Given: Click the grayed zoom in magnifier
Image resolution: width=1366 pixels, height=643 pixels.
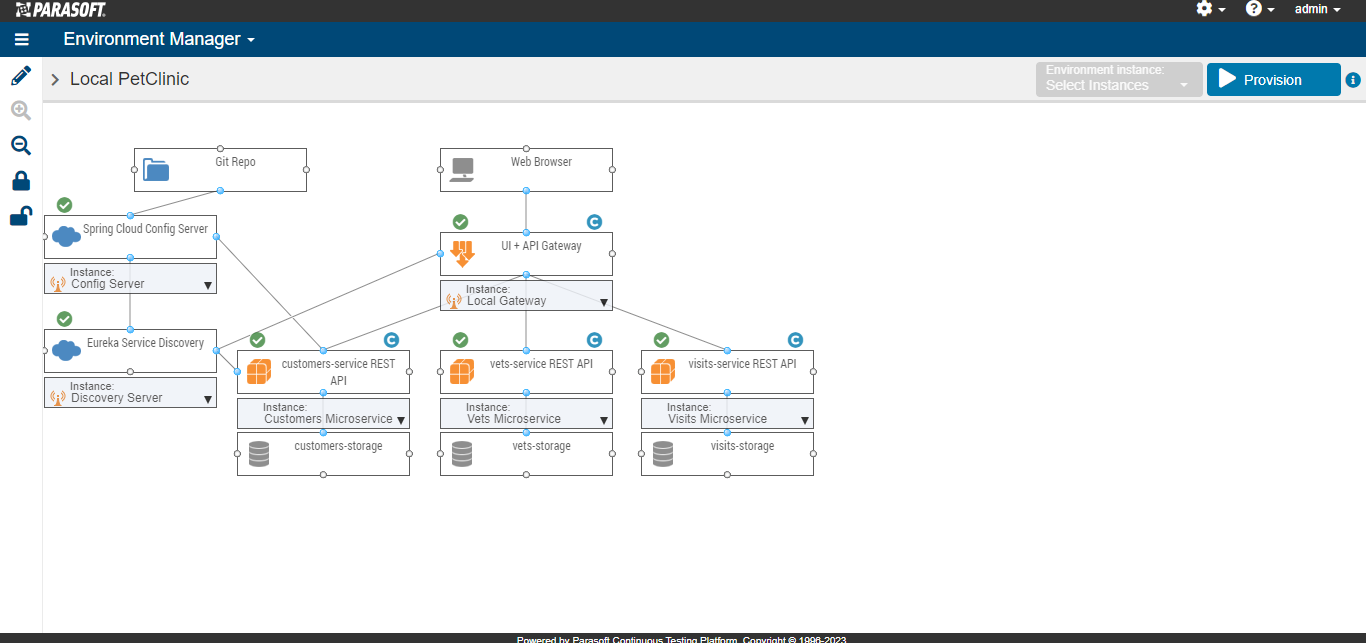Looking at the screenshot, I should (x=21, y=111).
